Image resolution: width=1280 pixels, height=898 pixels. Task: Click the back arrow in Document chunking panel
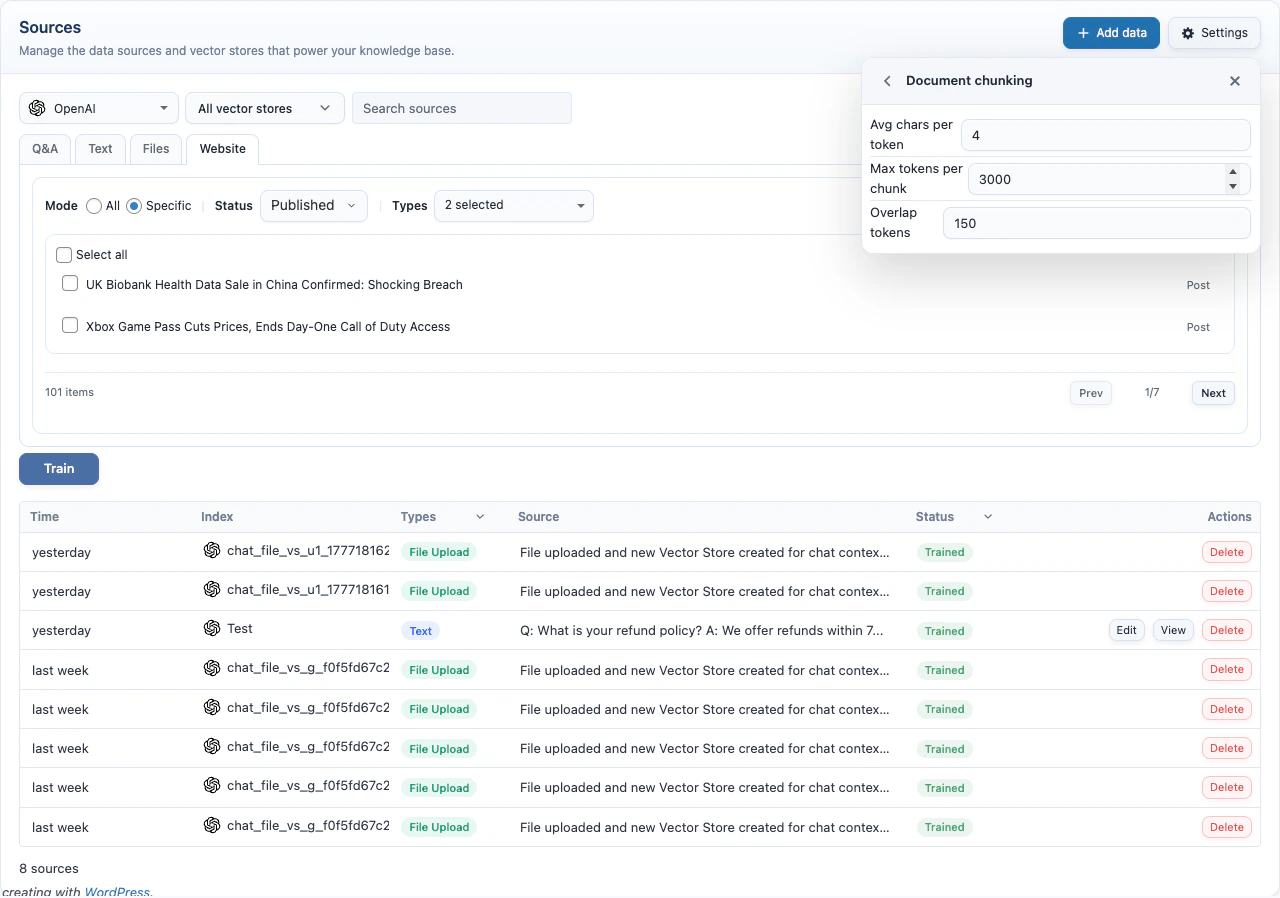tap(887, 81)
